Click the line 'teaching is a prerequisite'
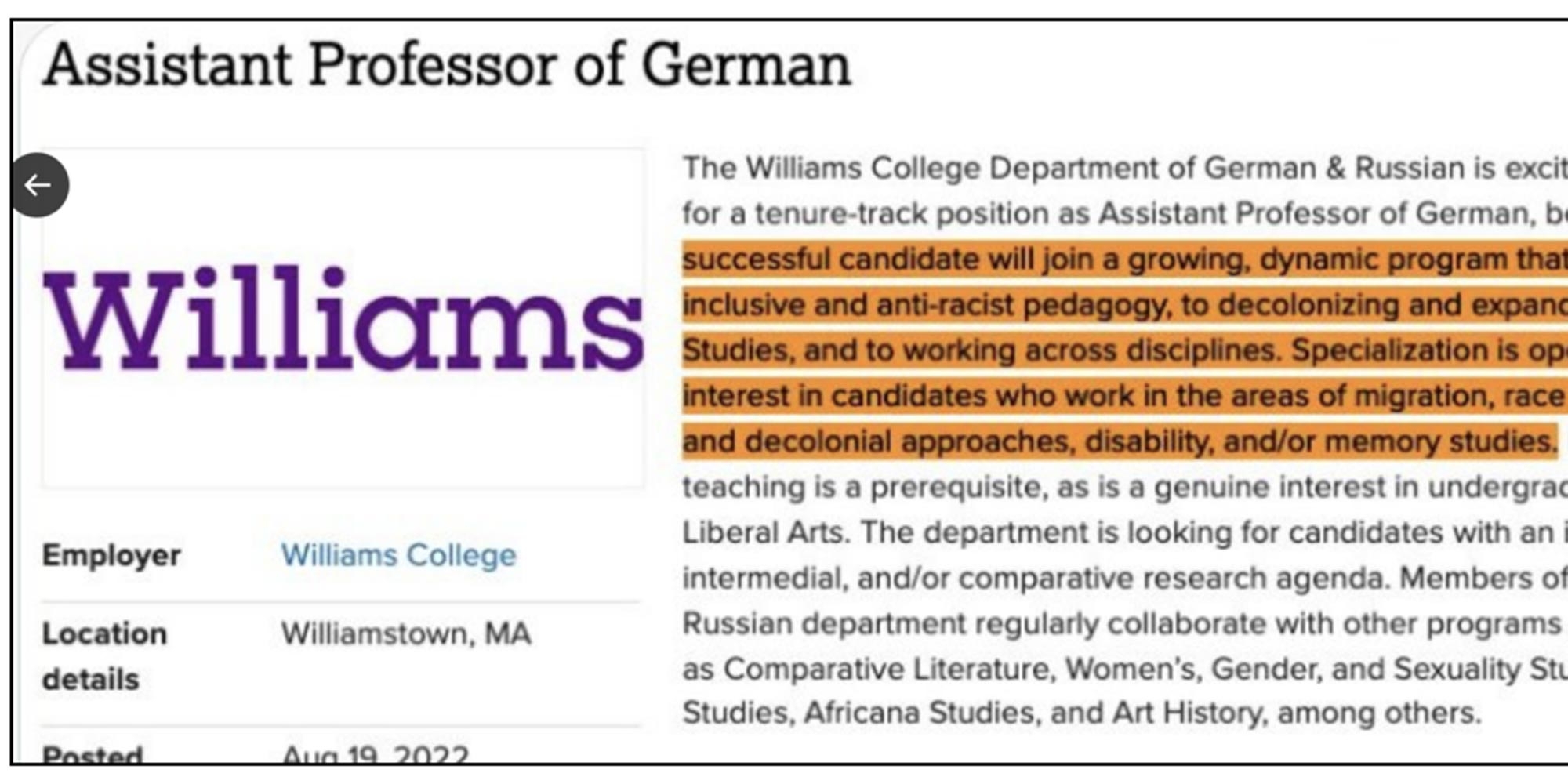This screenshot has height=784, width=1568. (x=1125, y=487)
